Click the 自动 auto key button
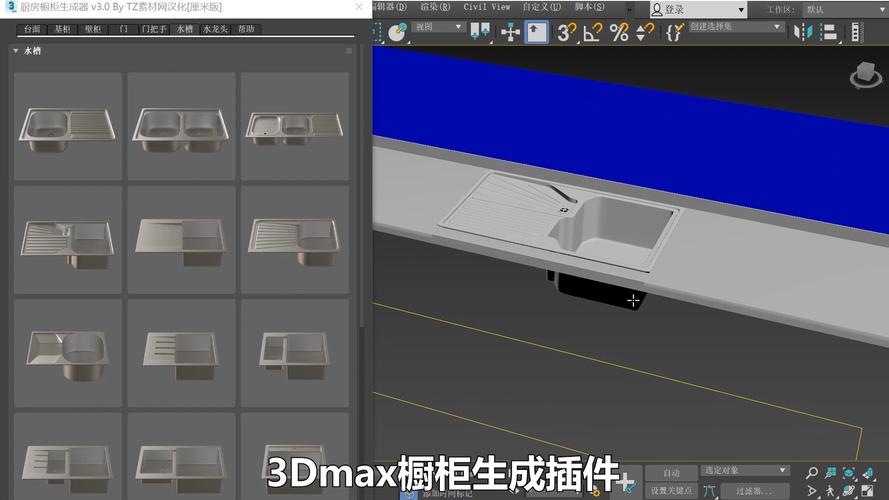Screen dimensions: 889x500 671,473
